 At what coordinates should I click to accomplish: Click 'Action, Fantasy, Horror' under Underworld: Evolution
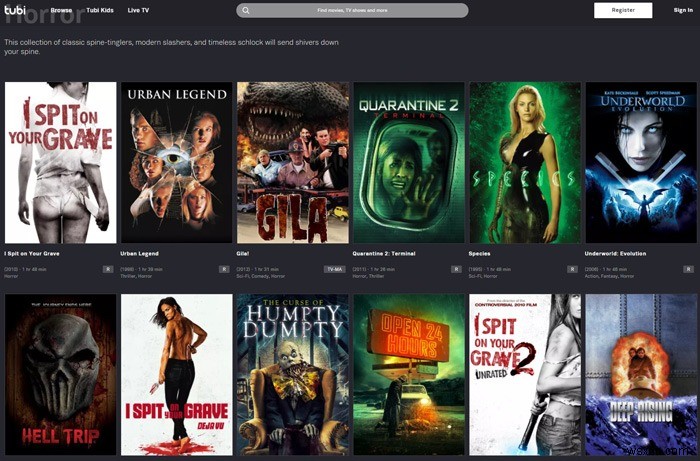(x=609, y=276)
